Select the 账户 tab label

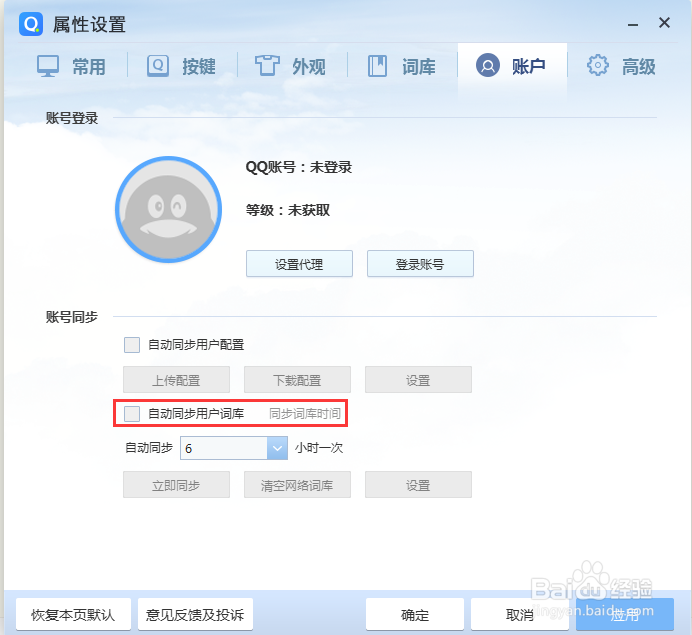(x=529, y=66)
